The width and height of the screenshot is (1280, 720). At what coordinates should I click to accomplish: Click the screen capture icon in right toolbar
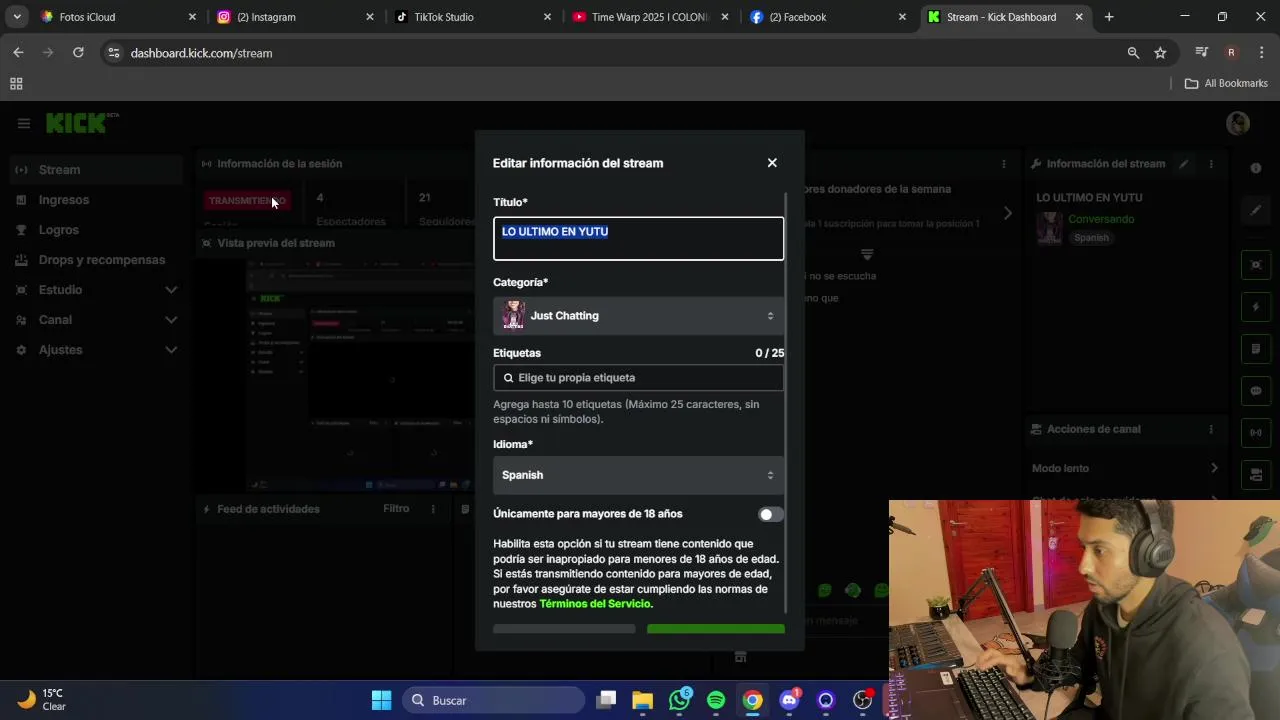click(1256, 264)
